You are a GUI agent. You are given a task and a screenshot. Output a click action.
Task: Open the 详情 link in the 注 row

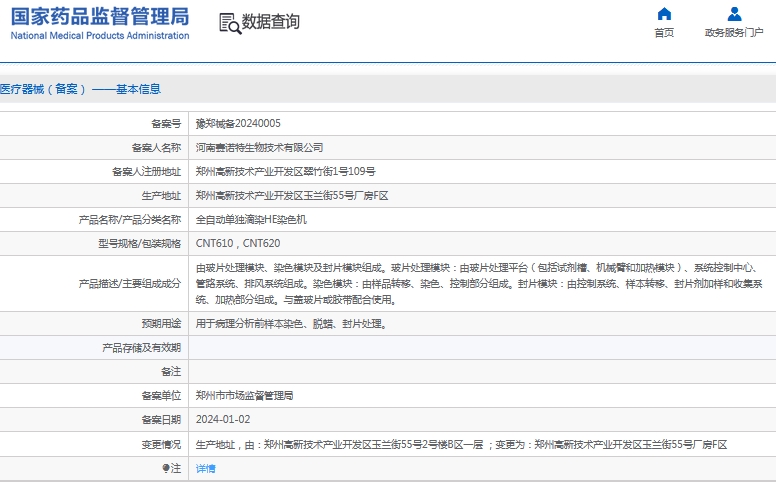click(x=205, y=469)
